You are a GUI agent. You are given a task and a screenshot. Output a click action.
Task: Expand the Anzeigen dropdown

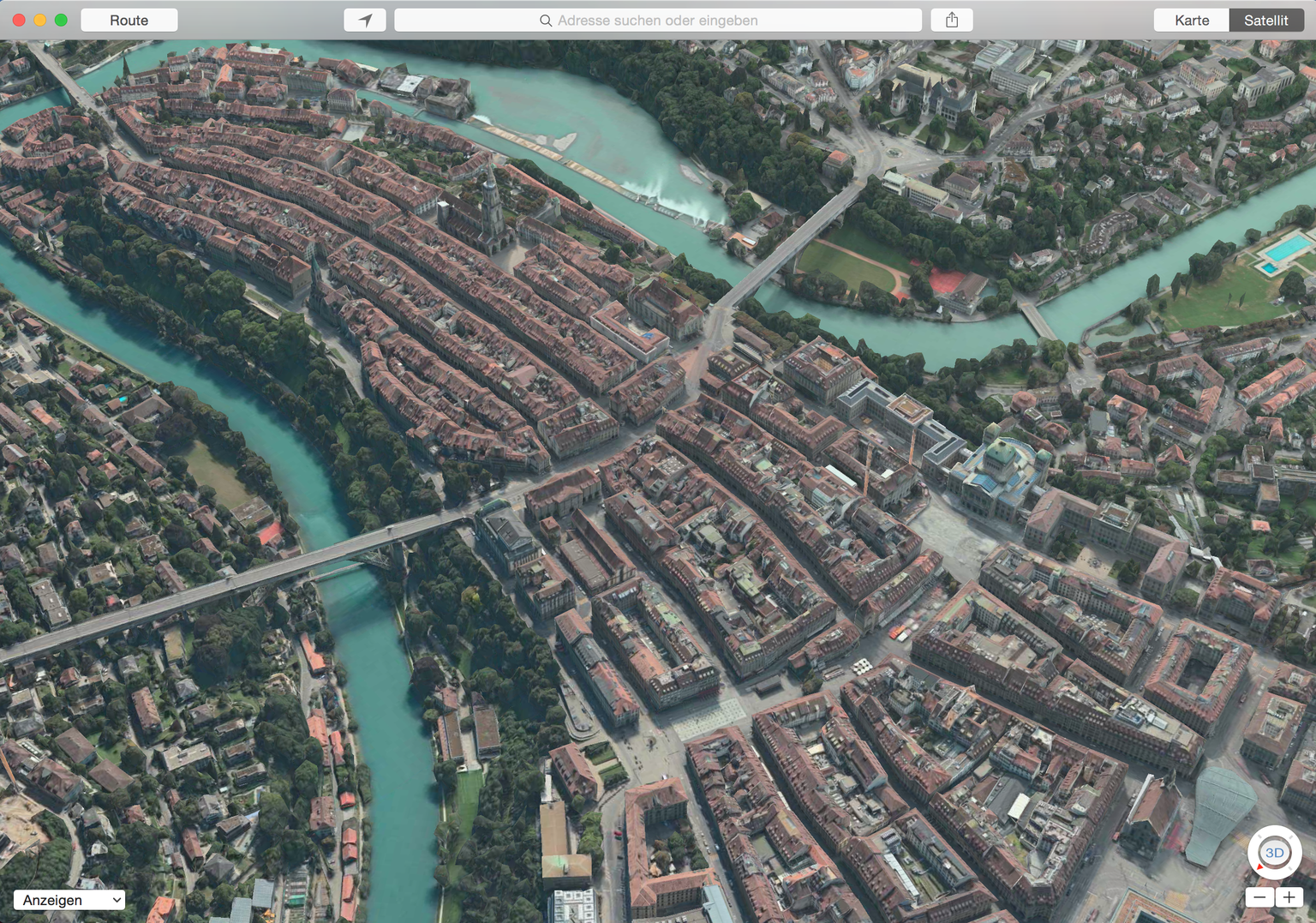(x=69, y=900)
